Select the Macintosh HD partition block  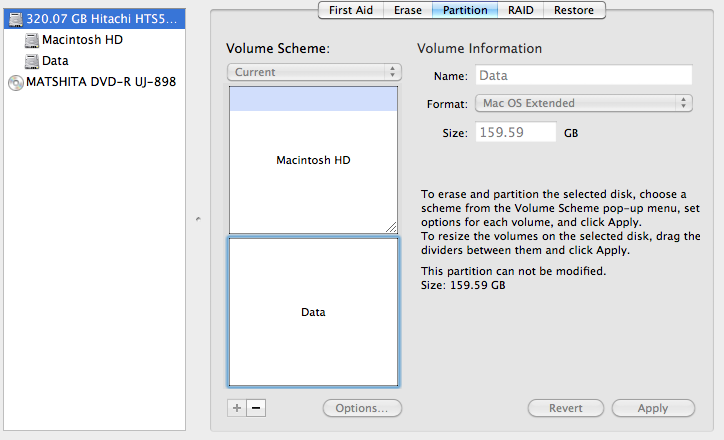313,160
